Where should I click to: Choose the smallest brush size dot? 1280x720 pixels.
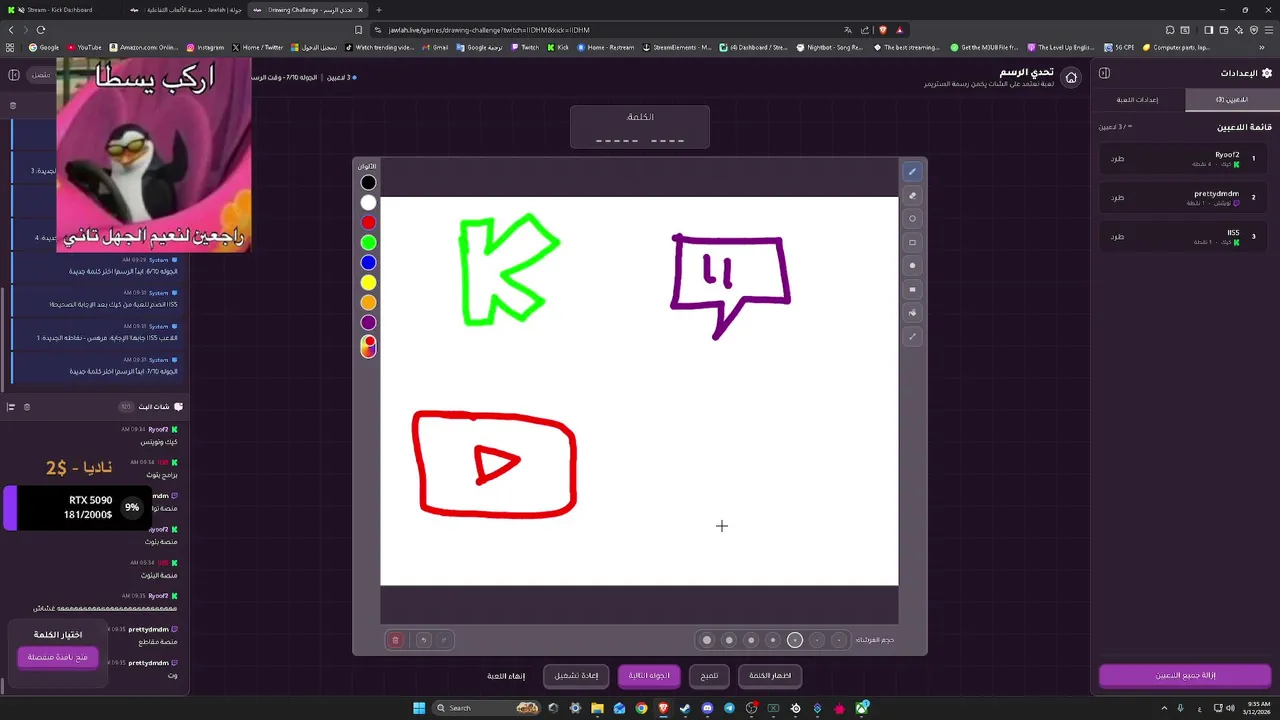[839, 640]
